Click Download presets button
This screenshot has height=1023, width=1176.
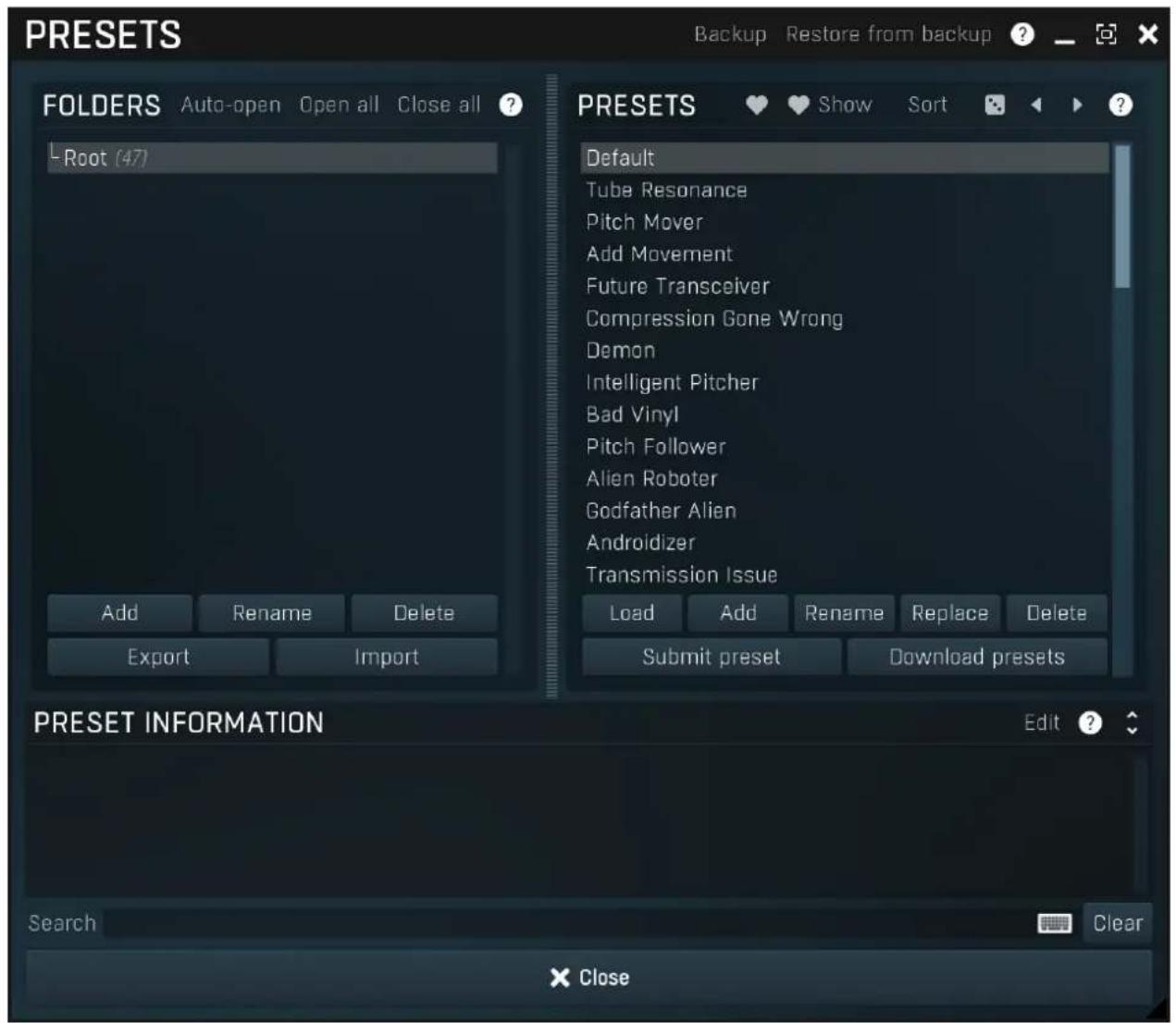[977, 657]
